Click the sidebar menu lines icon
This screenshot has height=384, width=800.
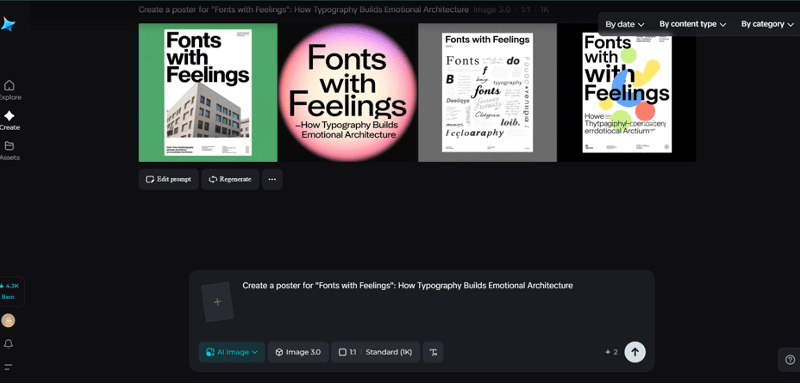click(8, 366)
